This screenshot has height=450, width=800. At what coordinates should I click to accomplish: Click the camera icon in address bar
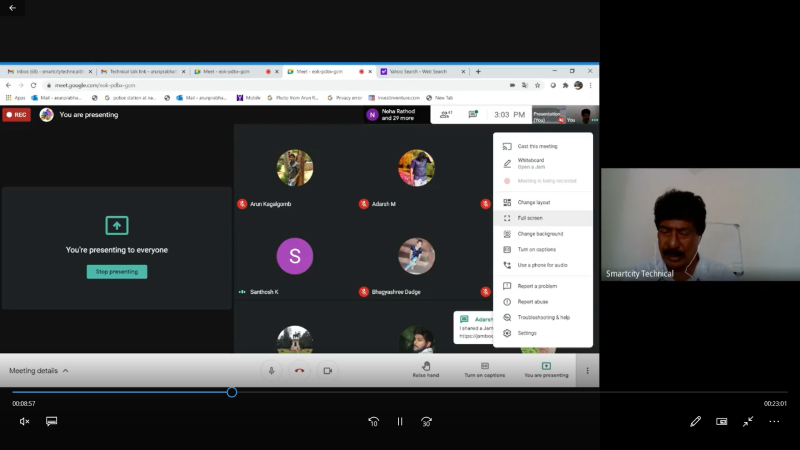point(512,85)
